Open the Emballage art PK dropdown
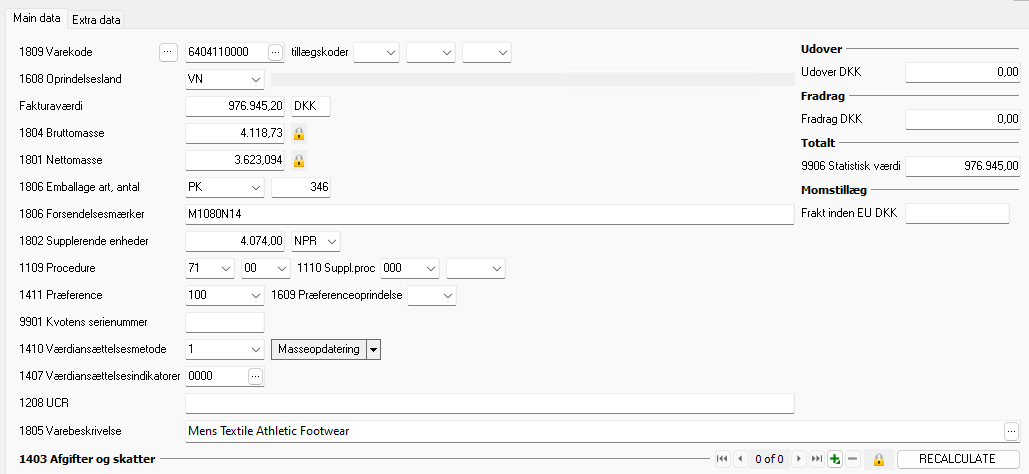1029x474 pixels. (256, 187)
